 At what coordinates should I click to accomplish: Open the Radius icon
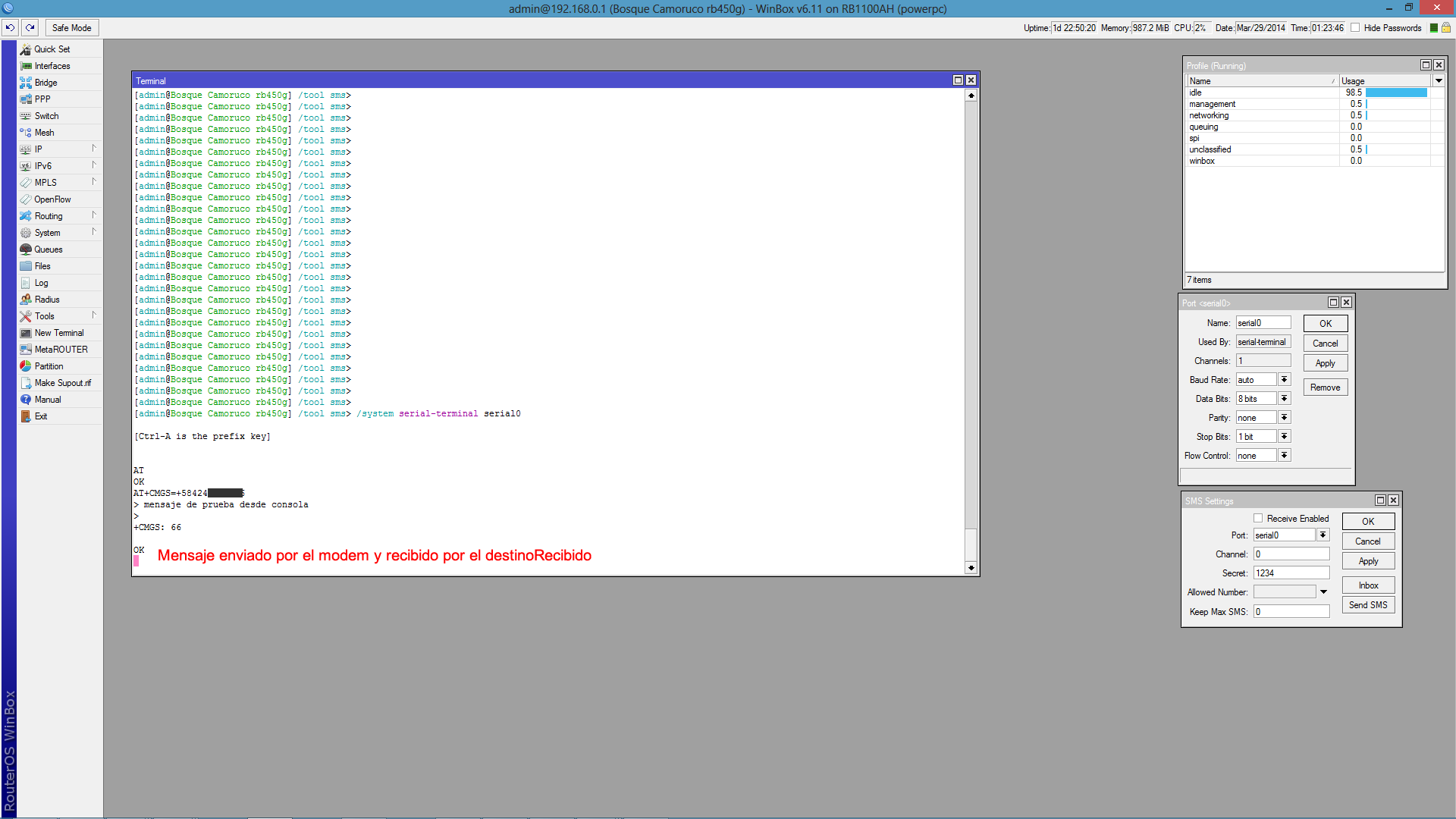coord(26,300)
